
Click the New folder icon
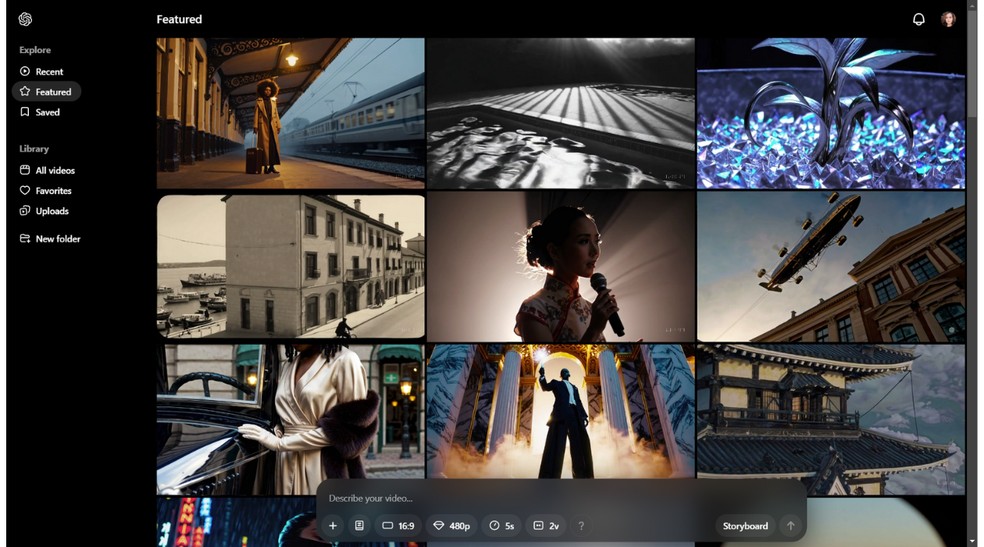click(25, 239)
